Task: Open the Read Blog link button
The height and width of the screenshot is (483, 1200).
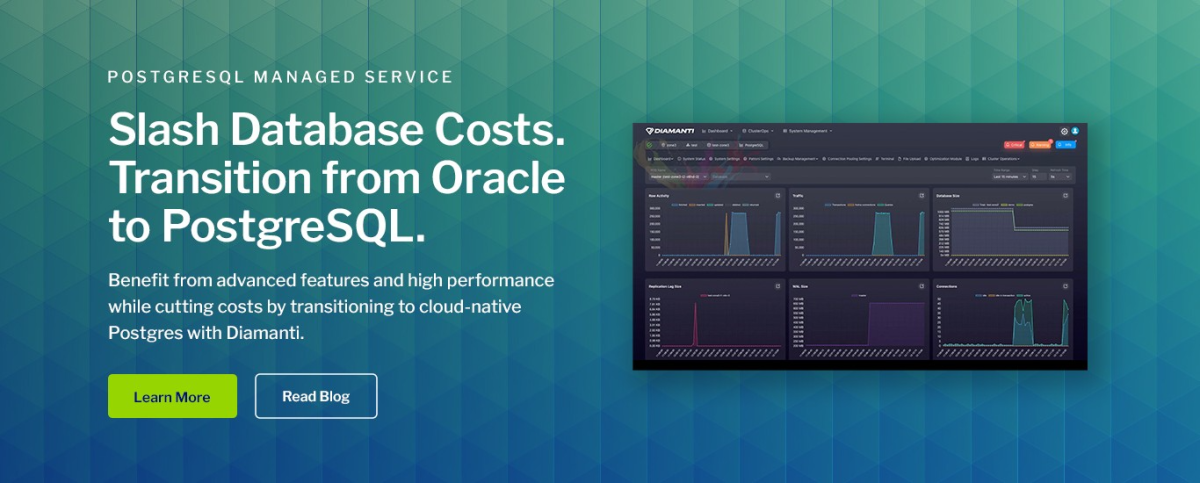Action: point(316,396)
